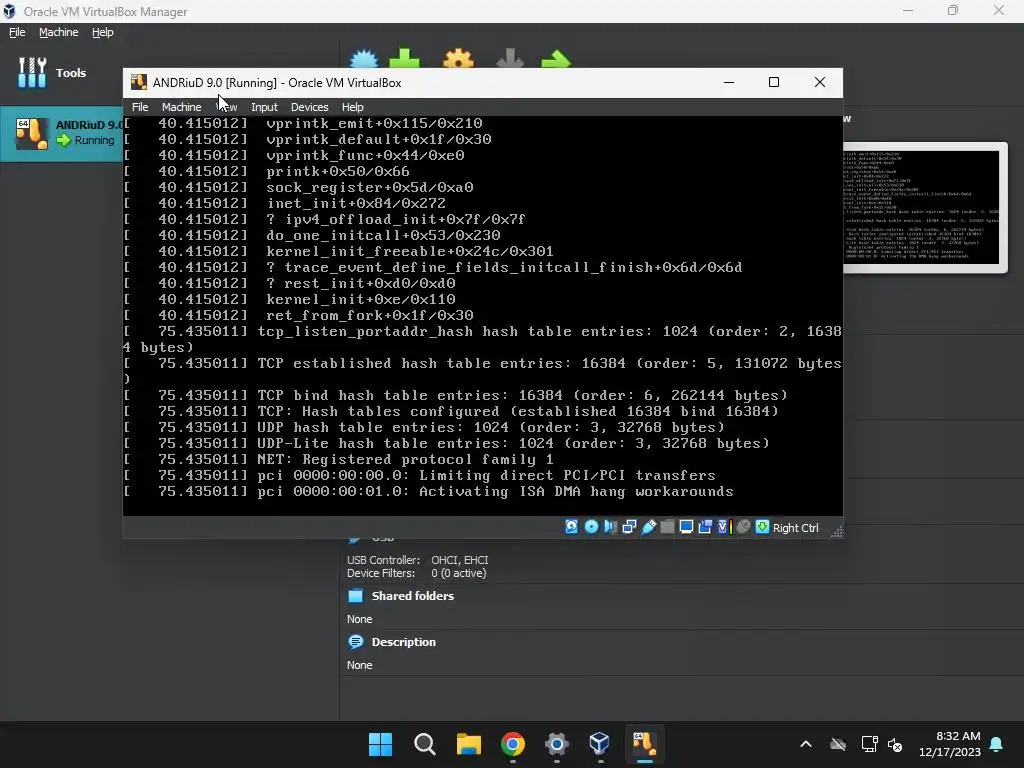Click the Description section header
Screen dimensions: 1024x768
[404, 642]
